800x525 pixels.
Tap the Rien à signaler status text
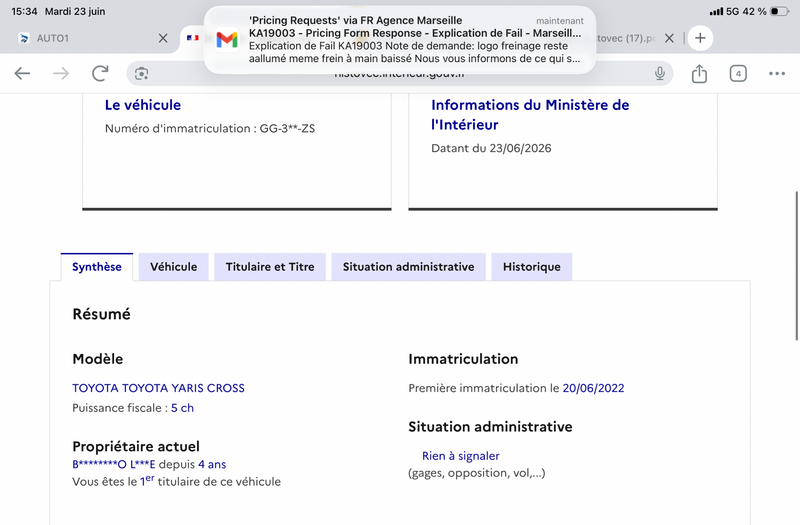pos(461,456)
